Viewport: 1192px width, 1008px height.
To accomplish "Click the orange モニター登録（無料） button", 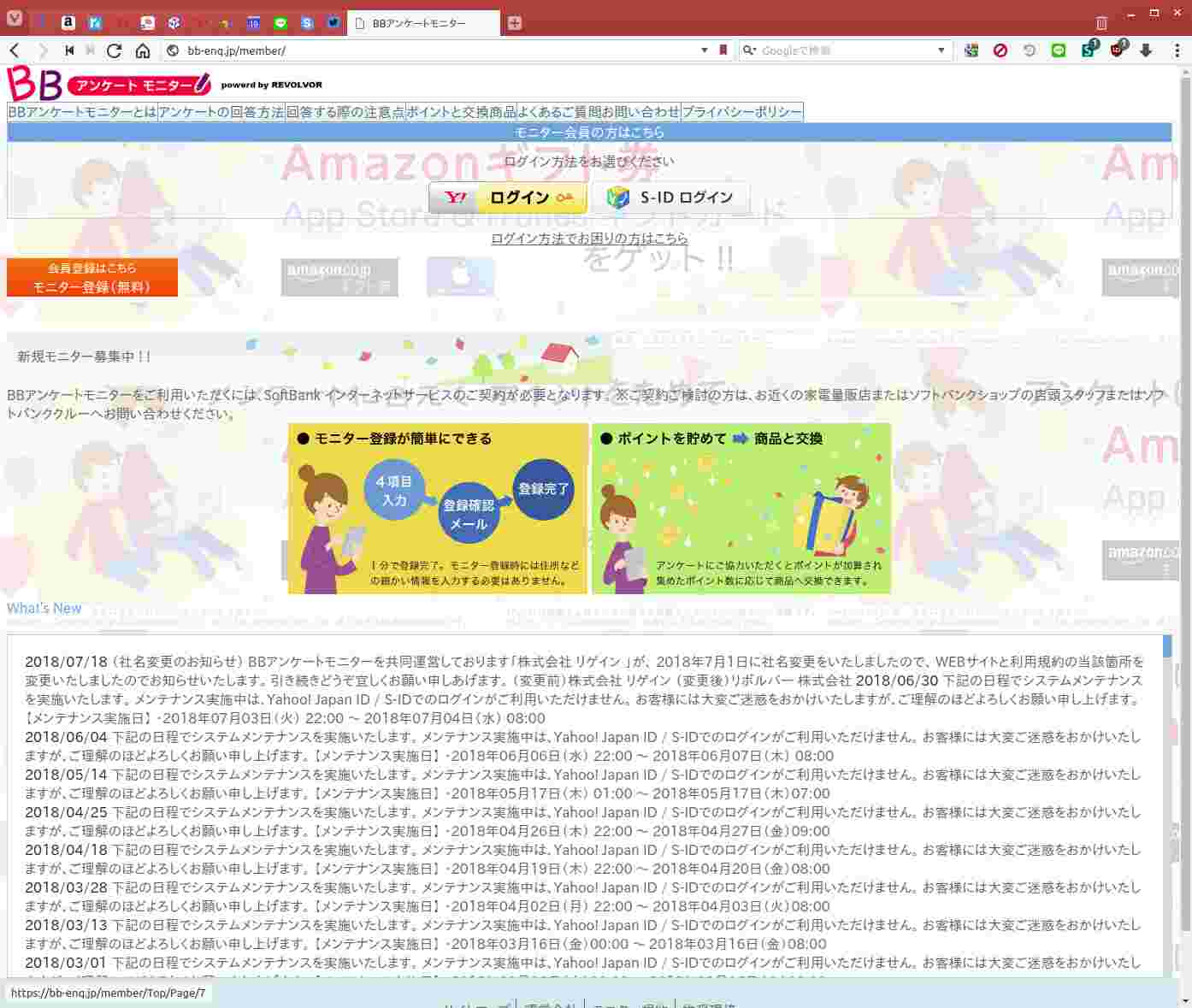I will (92, 277).
